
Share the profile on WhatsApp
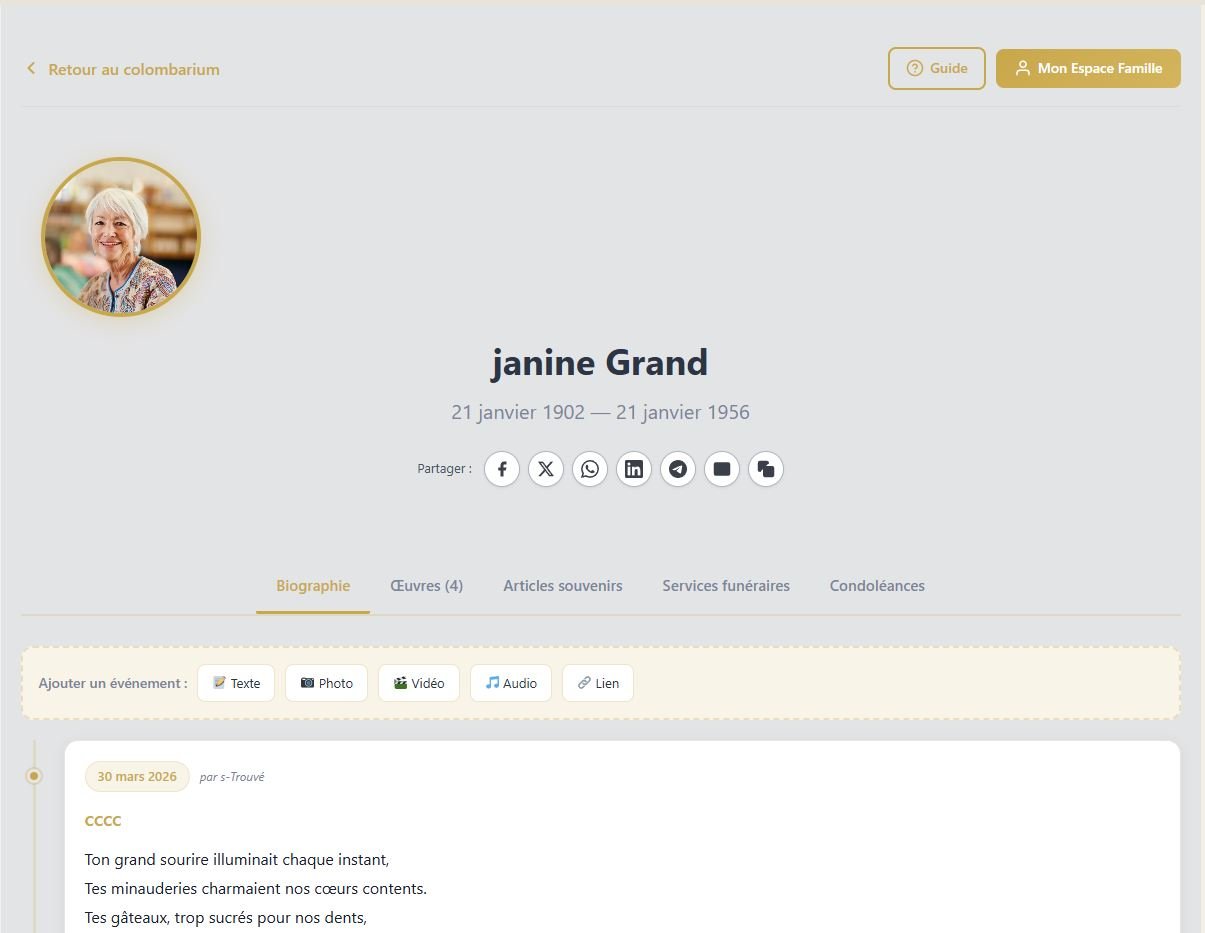(589, 469)
